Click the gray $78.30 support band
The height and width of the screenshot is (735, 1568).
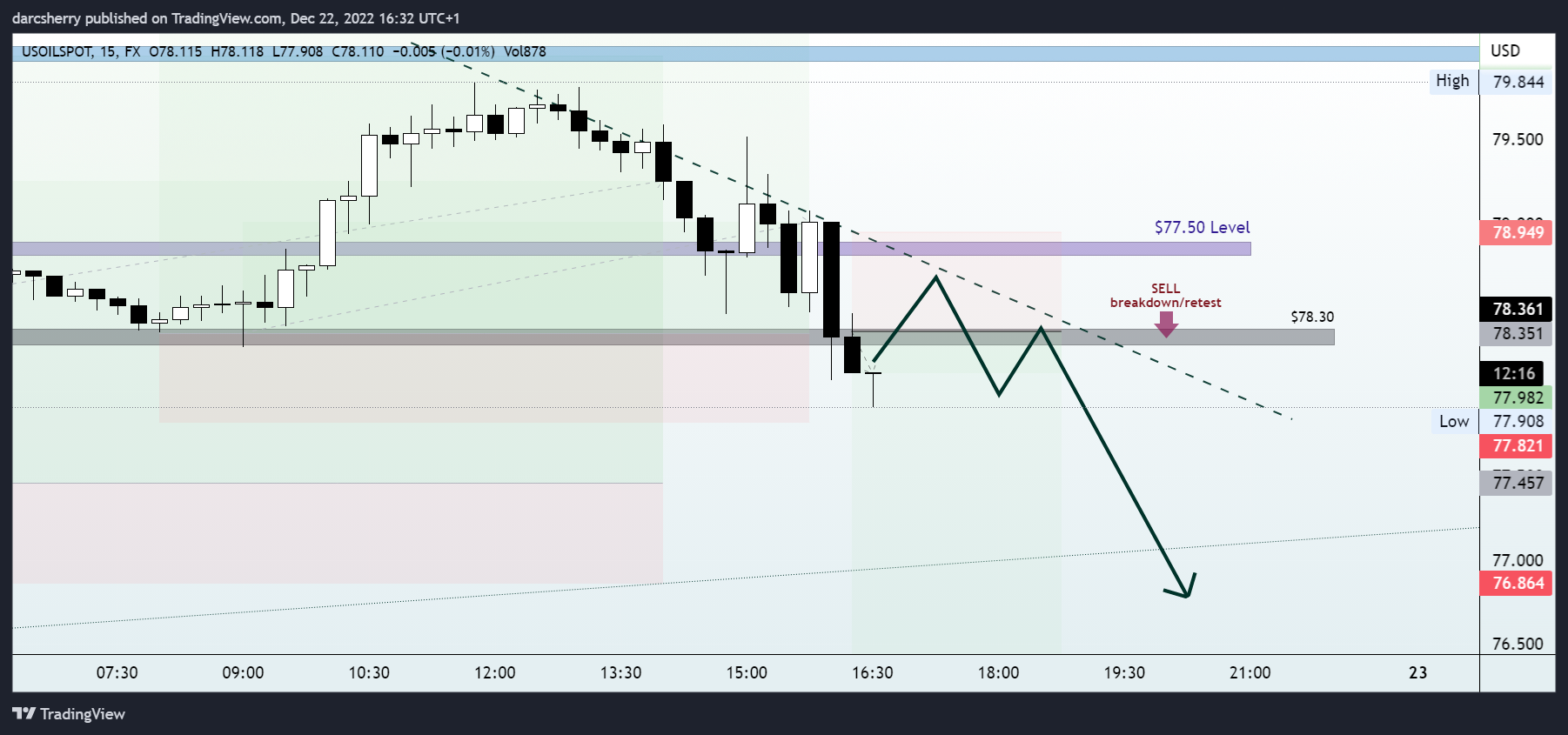[x=673, y=337]
